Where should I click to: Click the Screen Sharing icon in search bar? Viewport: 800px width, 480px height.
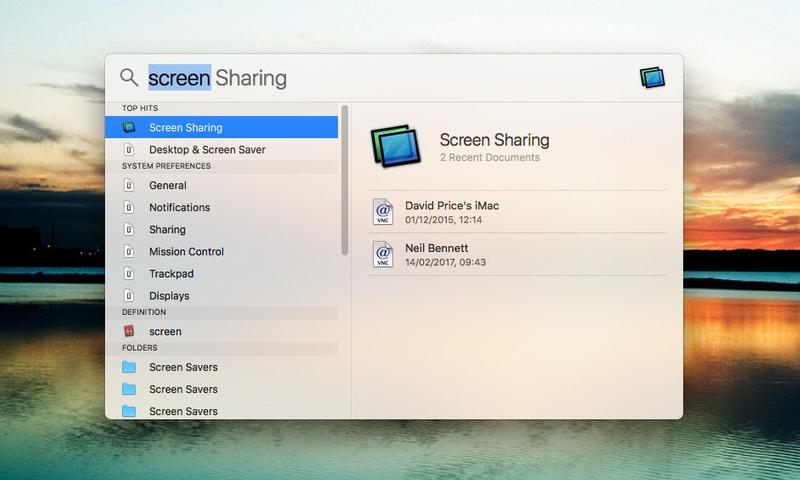click(x=653, y=78)
